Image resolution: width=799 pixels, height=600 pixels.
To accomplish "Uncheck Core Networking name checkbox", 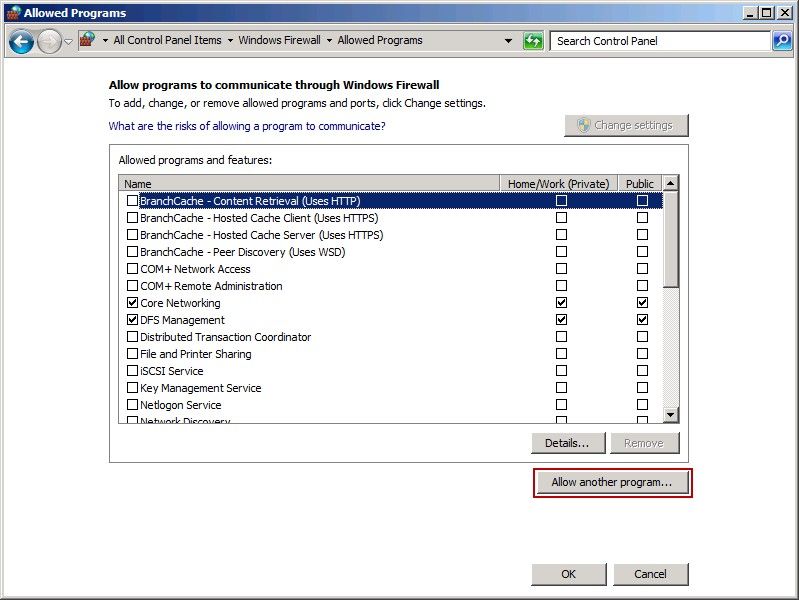I will coord(132,302).
